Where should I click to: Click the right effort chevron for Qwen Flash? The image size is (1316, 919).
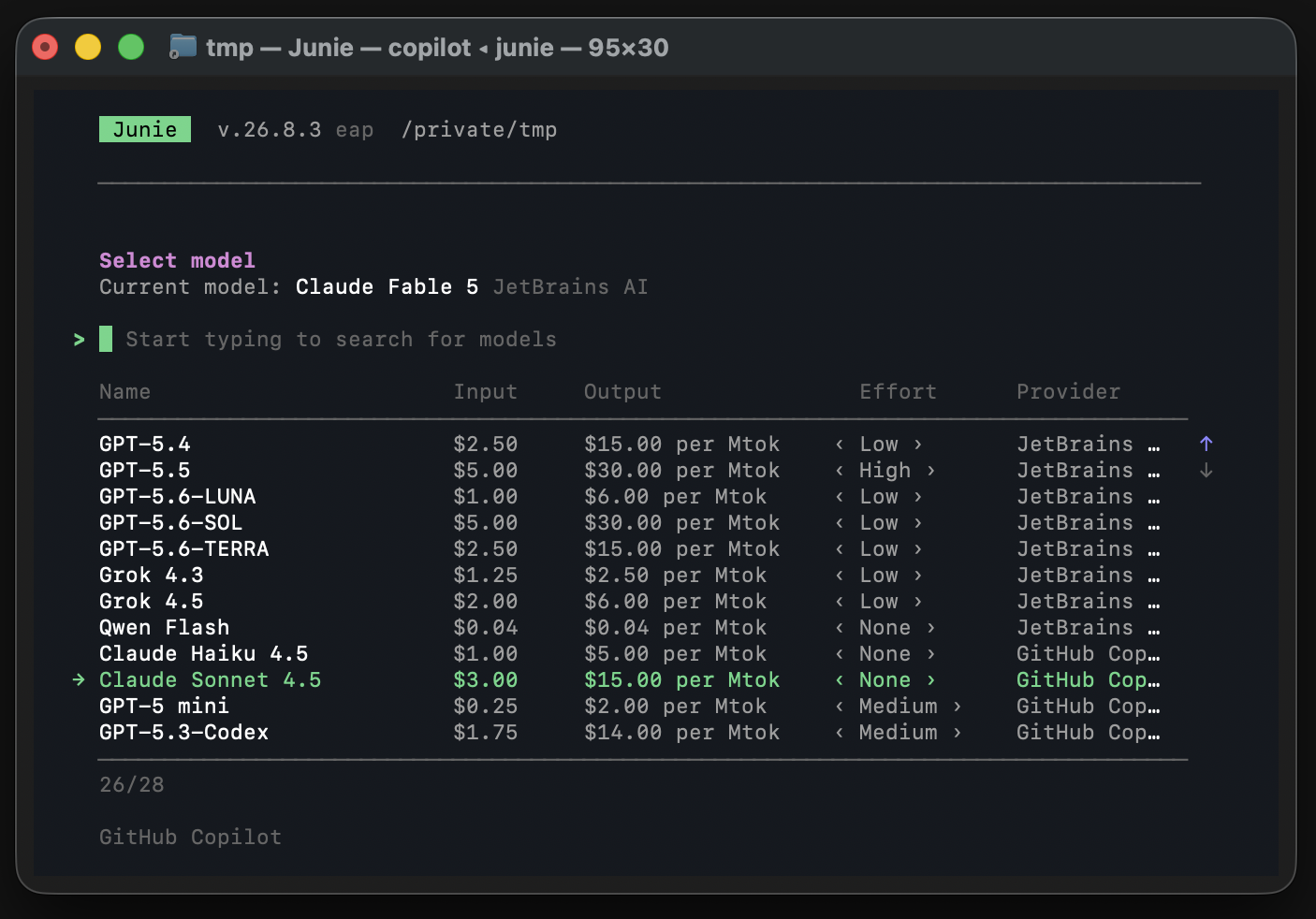point(931,628)
